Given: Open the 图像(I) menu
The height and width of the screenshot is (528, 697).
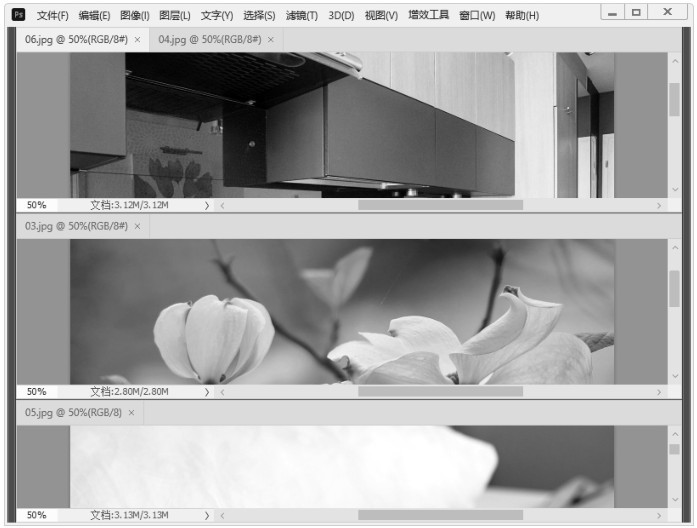Looking at the screenshot, I should [135, 16].
